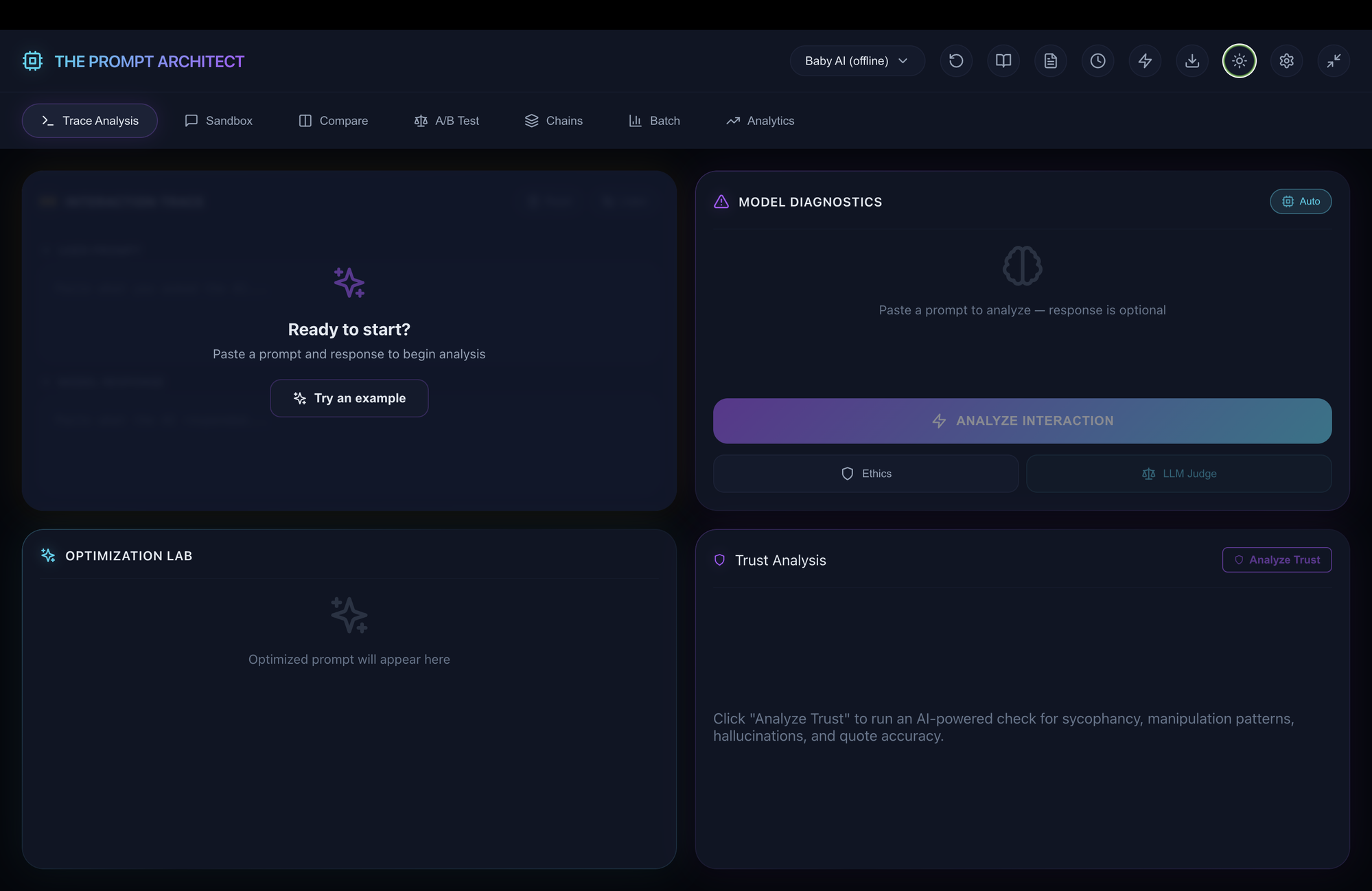This screenshot has width=1372, height=891.
Task: Open the Chains tab
Action: click(x=554, y=121)
